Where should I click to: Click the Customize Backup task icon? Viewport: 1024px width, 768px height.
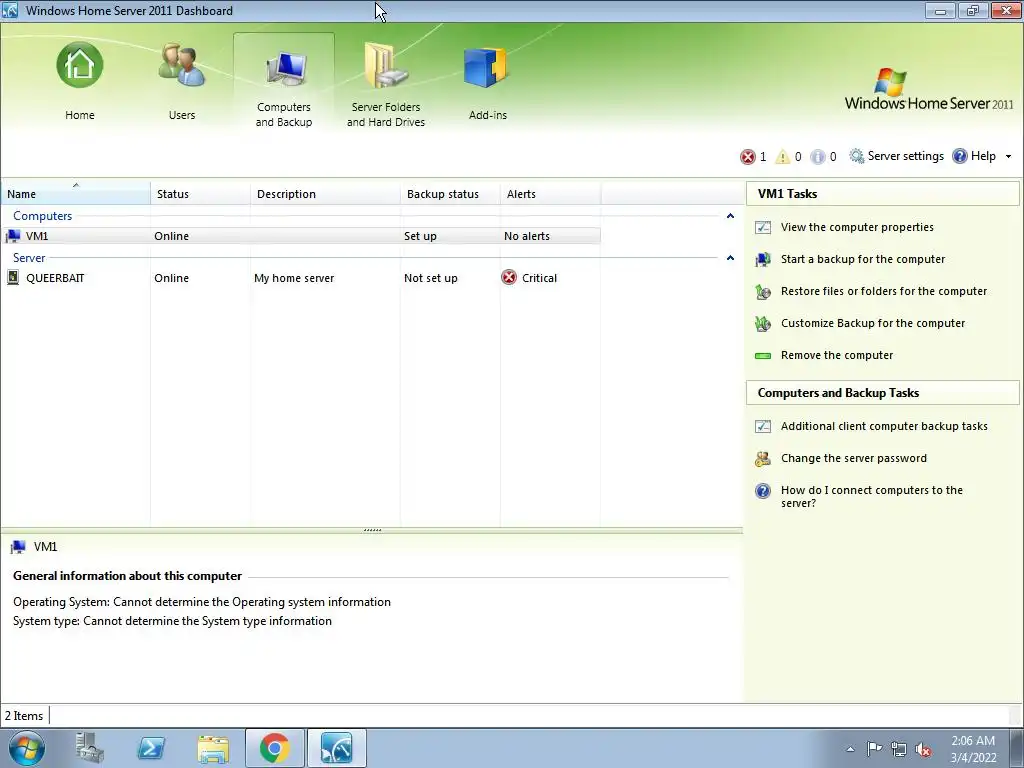coord(763,323)
